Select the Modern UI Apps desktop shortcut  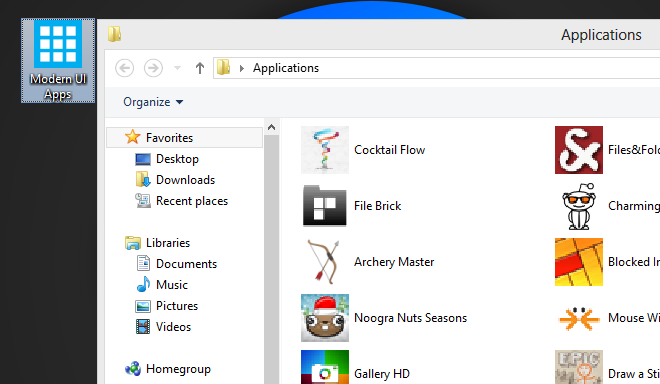58,61
